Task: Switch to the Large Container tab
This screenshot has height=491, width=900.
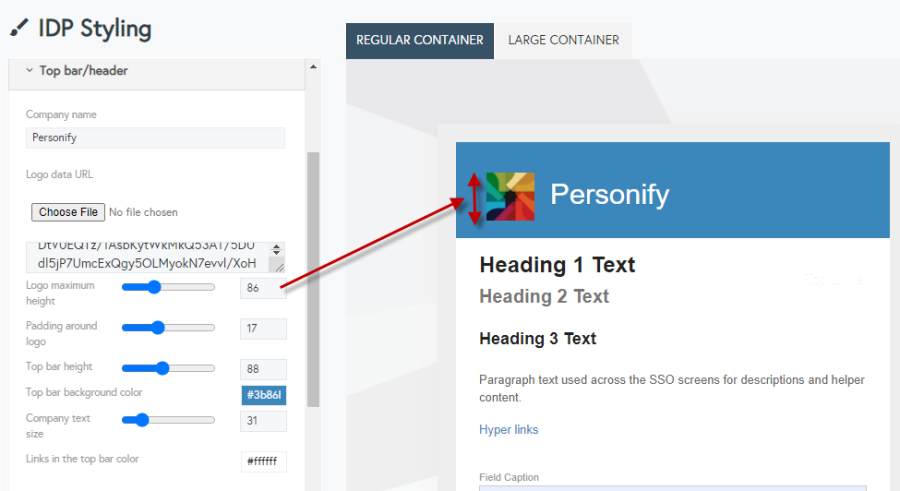Action: [563, 40]
